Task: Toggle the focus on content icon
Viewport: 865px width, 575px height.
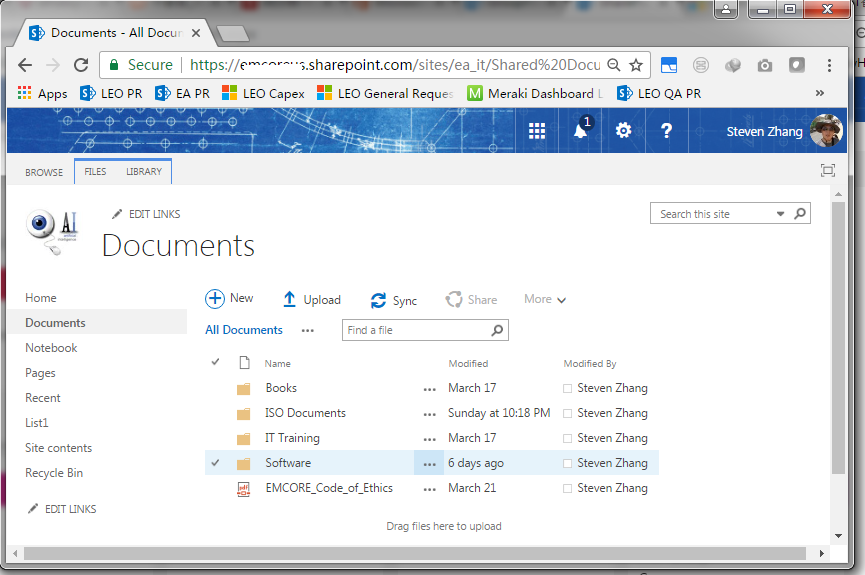Action: tap(827, 171)
